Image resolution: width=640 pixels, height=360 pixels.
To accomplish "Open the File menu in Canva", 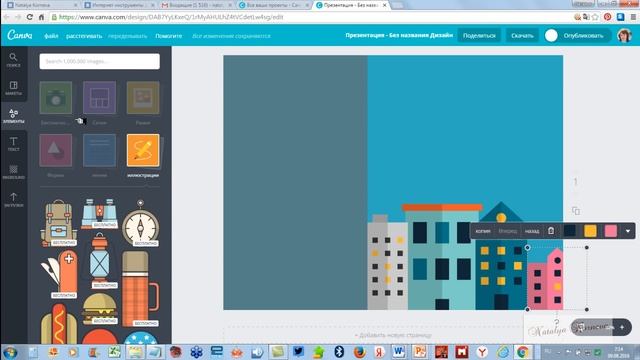I will [x=51, y=36].
